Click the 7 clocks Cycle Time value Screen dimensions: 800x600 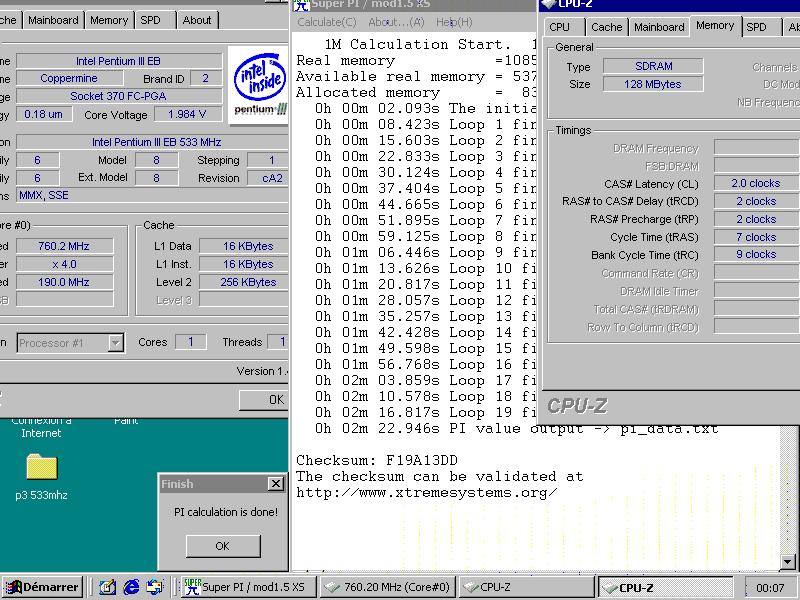[756, 237]
